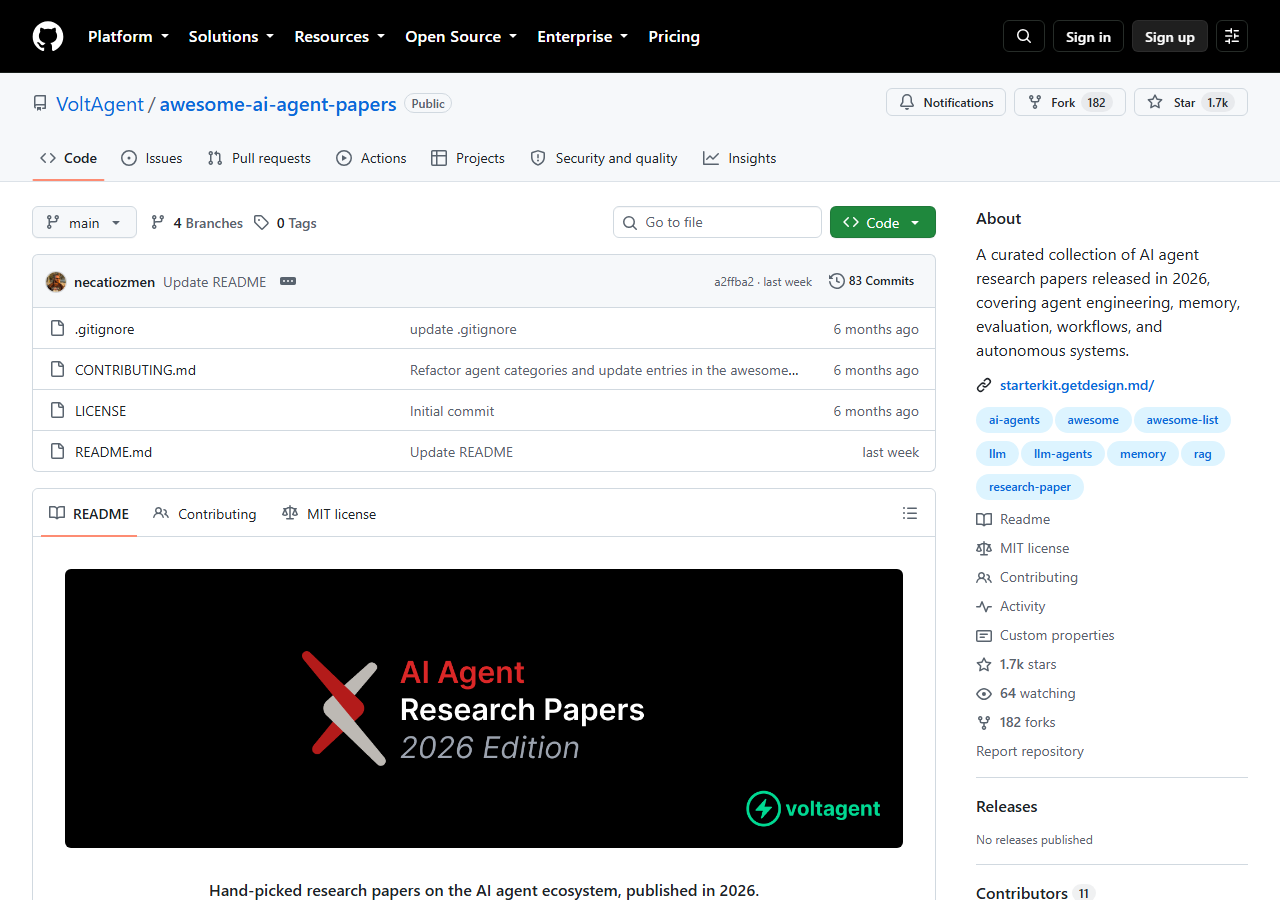This screenshot has height=900, width=1280.
Task: Click the commits history clock icon
Action: pos(837,281)
